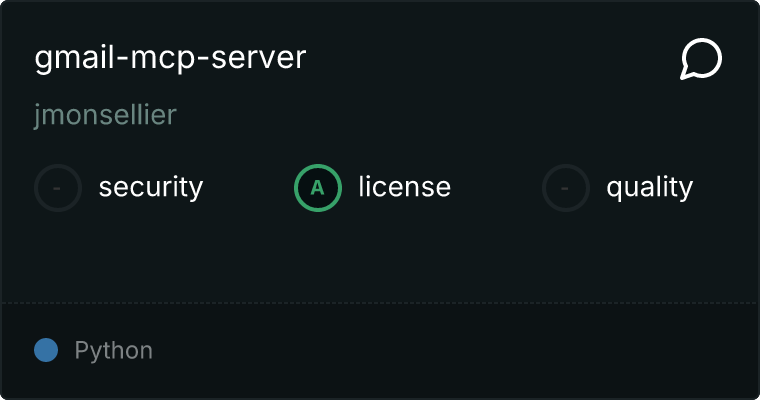Click the chat bubble comment icon

(x=700, y=60)
